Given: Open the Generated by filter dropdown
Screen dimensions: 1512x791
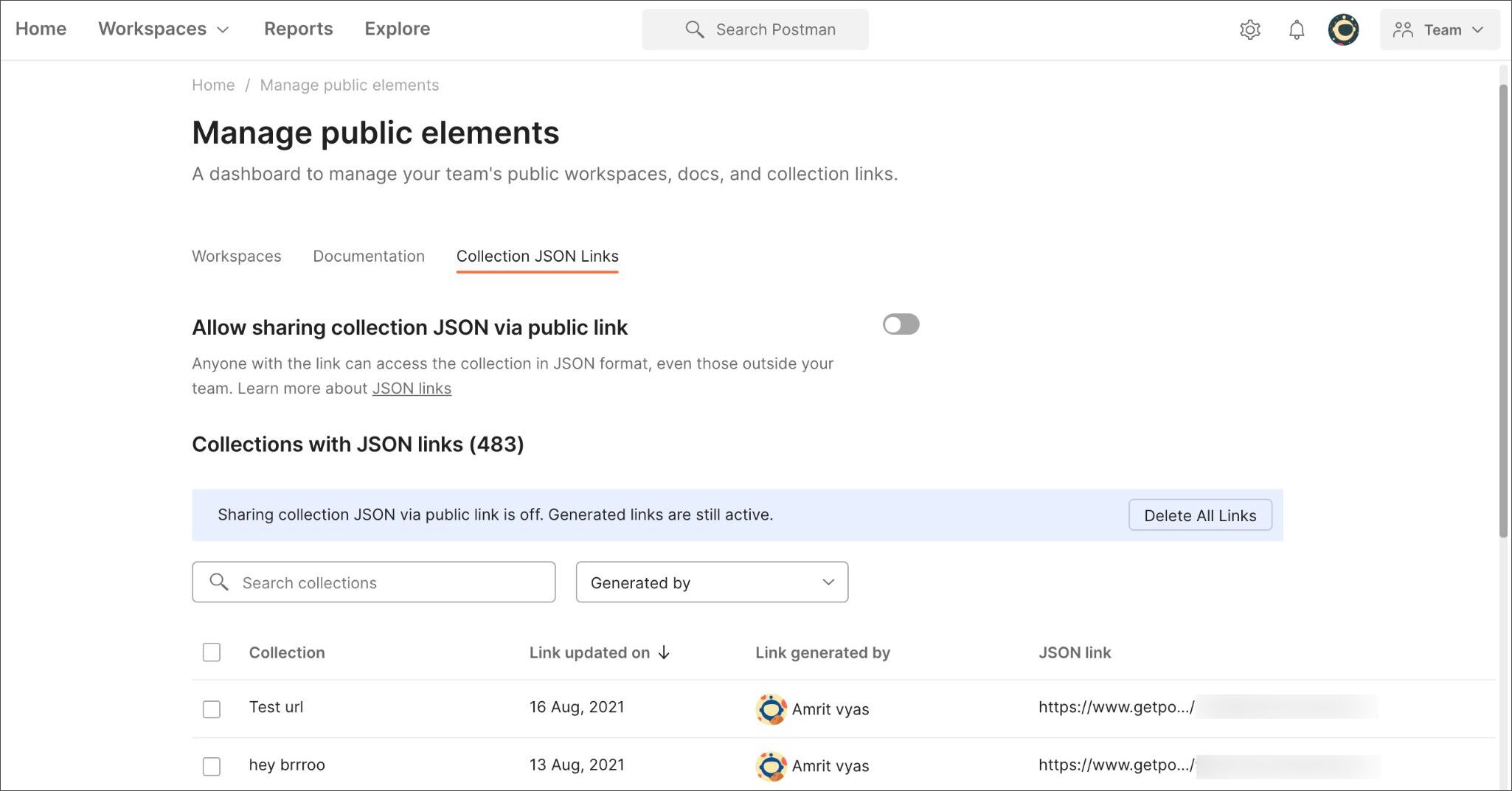Looking at the screenshot, I should [712, 582].
